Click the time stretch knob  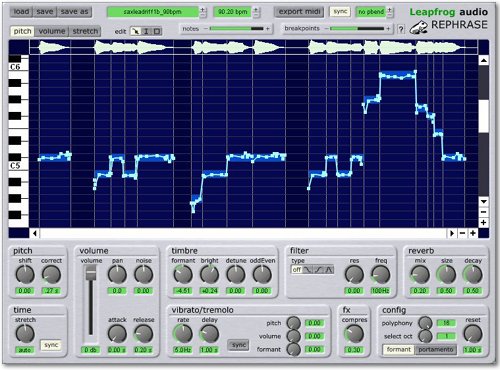click(25, 334)
